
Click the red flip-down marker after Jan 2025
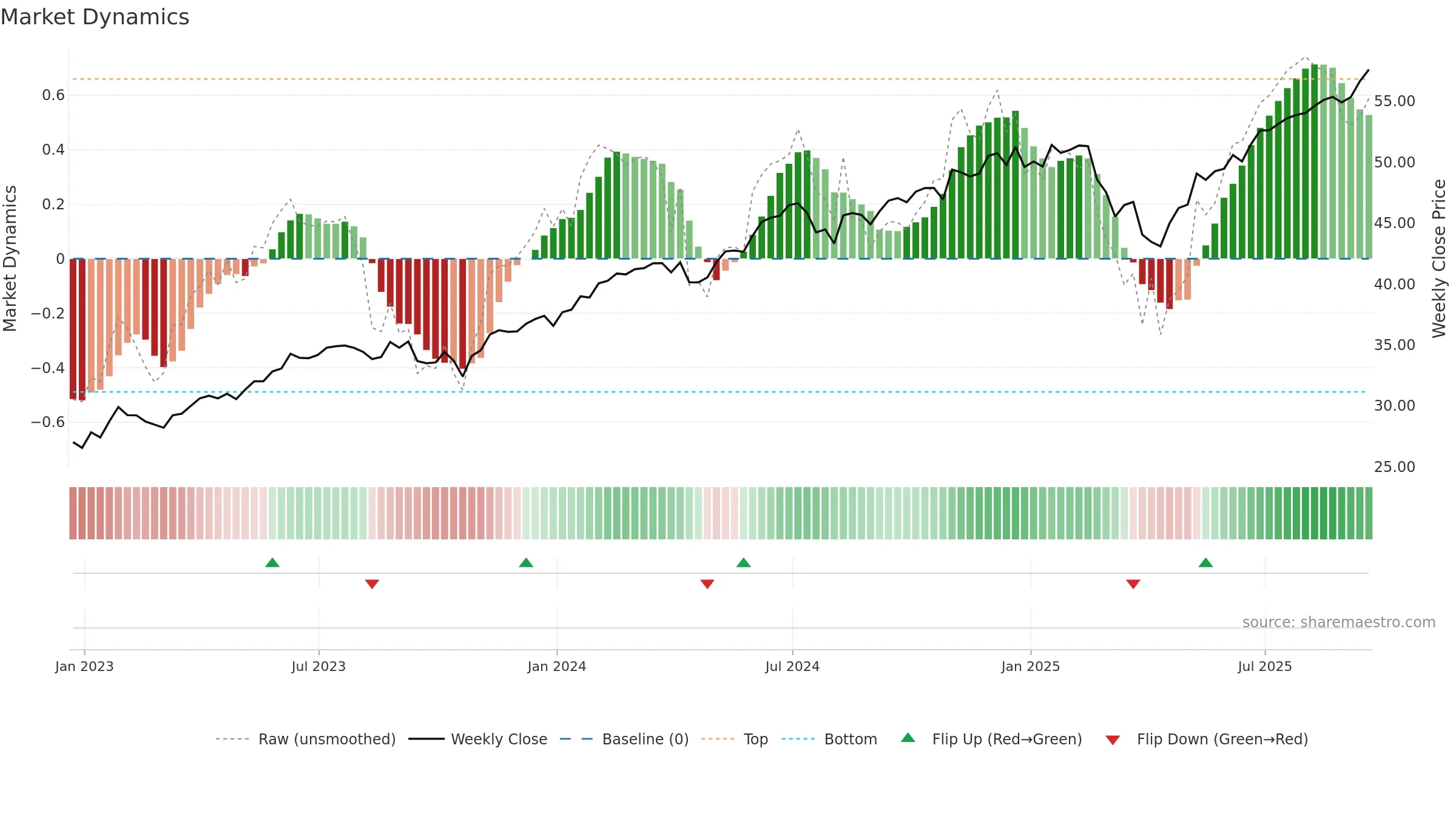click(1133, 584)
